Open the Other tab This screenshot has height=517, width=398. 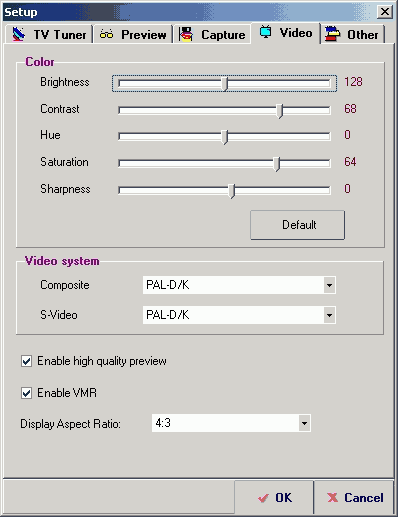point(352,34)
